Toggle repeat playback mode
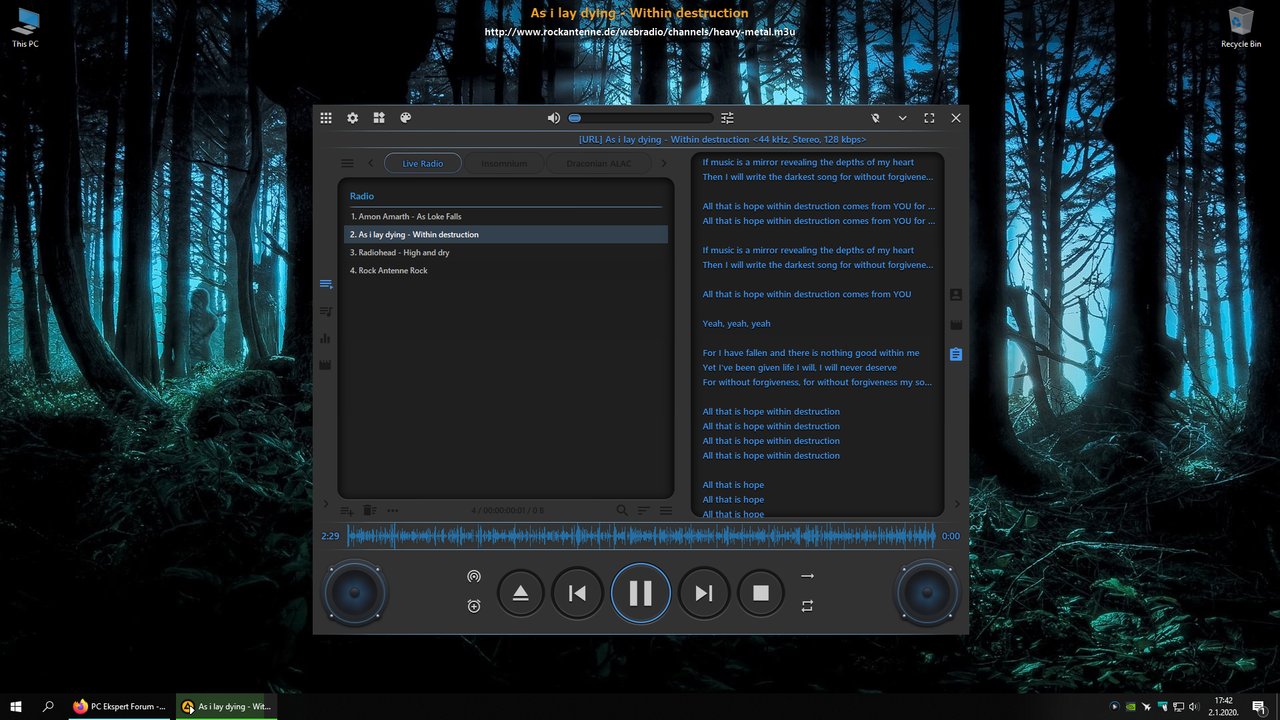 [807, 606]
